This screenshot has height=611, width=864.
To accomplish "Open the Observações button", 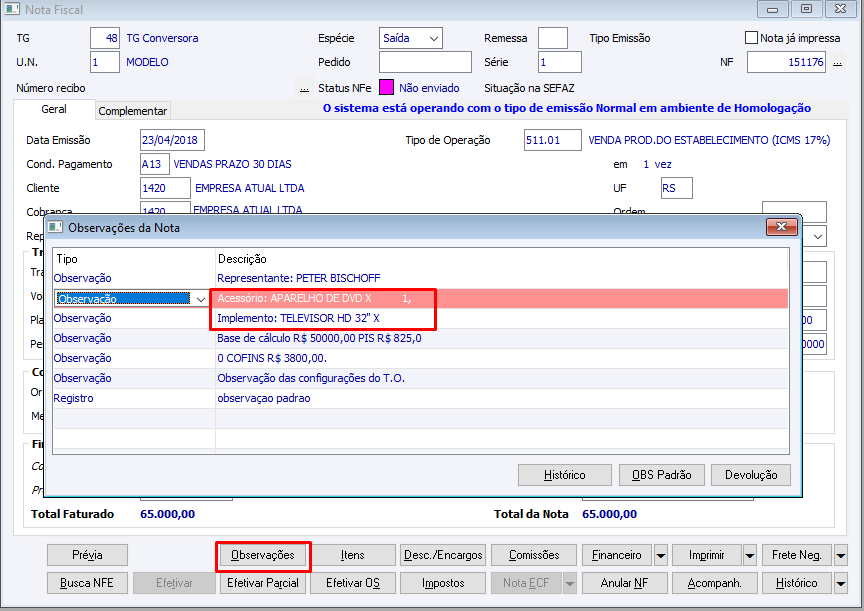I will coord(263,555).
